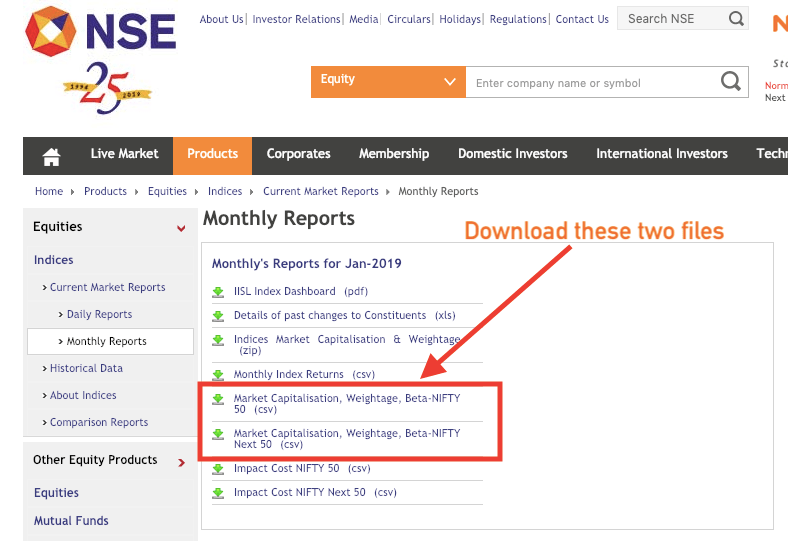Open Live Market menu
This screenshot has width=788, height=541.
click(124, 154)
